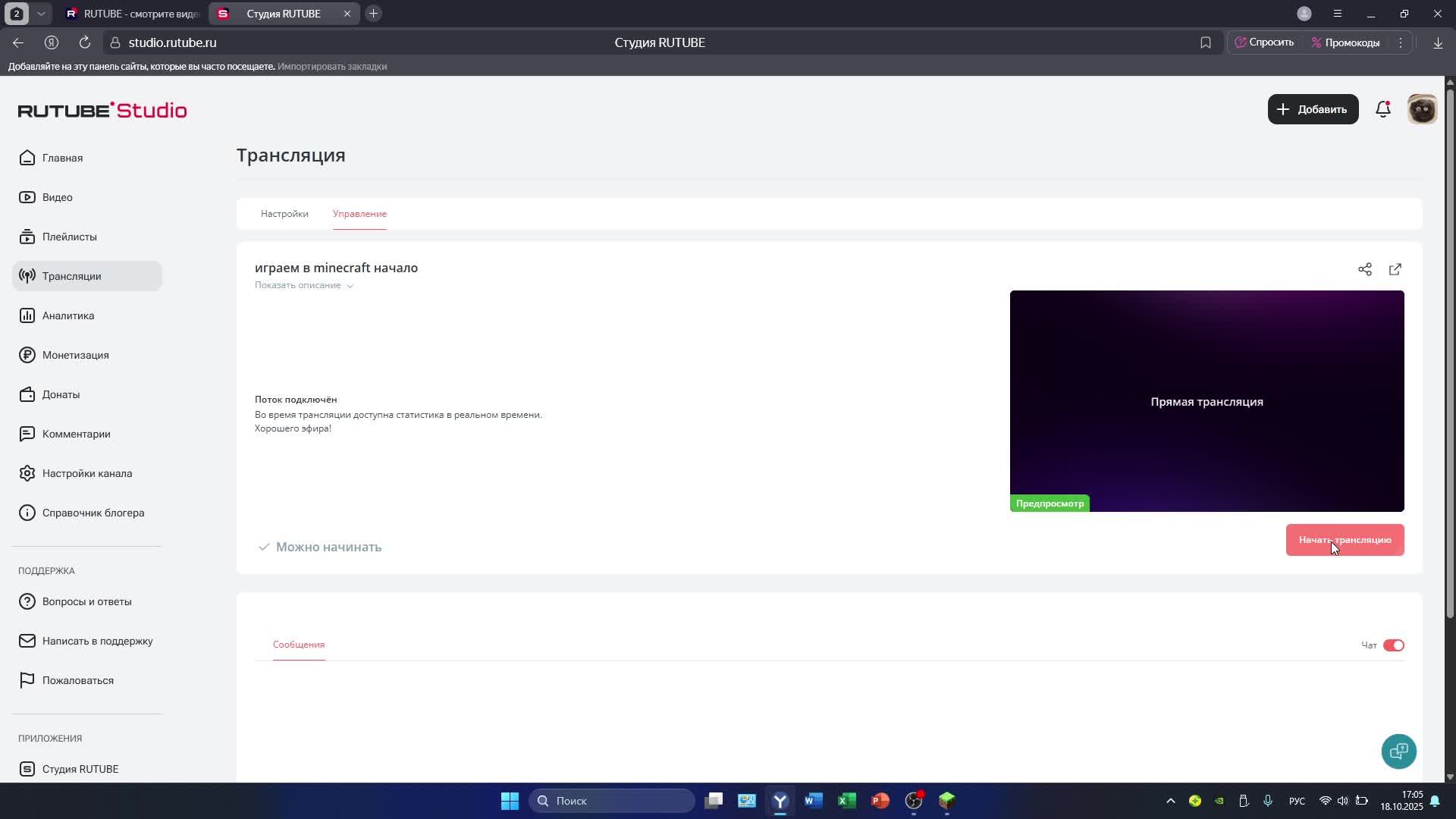Screen dimensions: 1456x819
Task: Open Аналитика in the sidebar
Action: point(68,315)
